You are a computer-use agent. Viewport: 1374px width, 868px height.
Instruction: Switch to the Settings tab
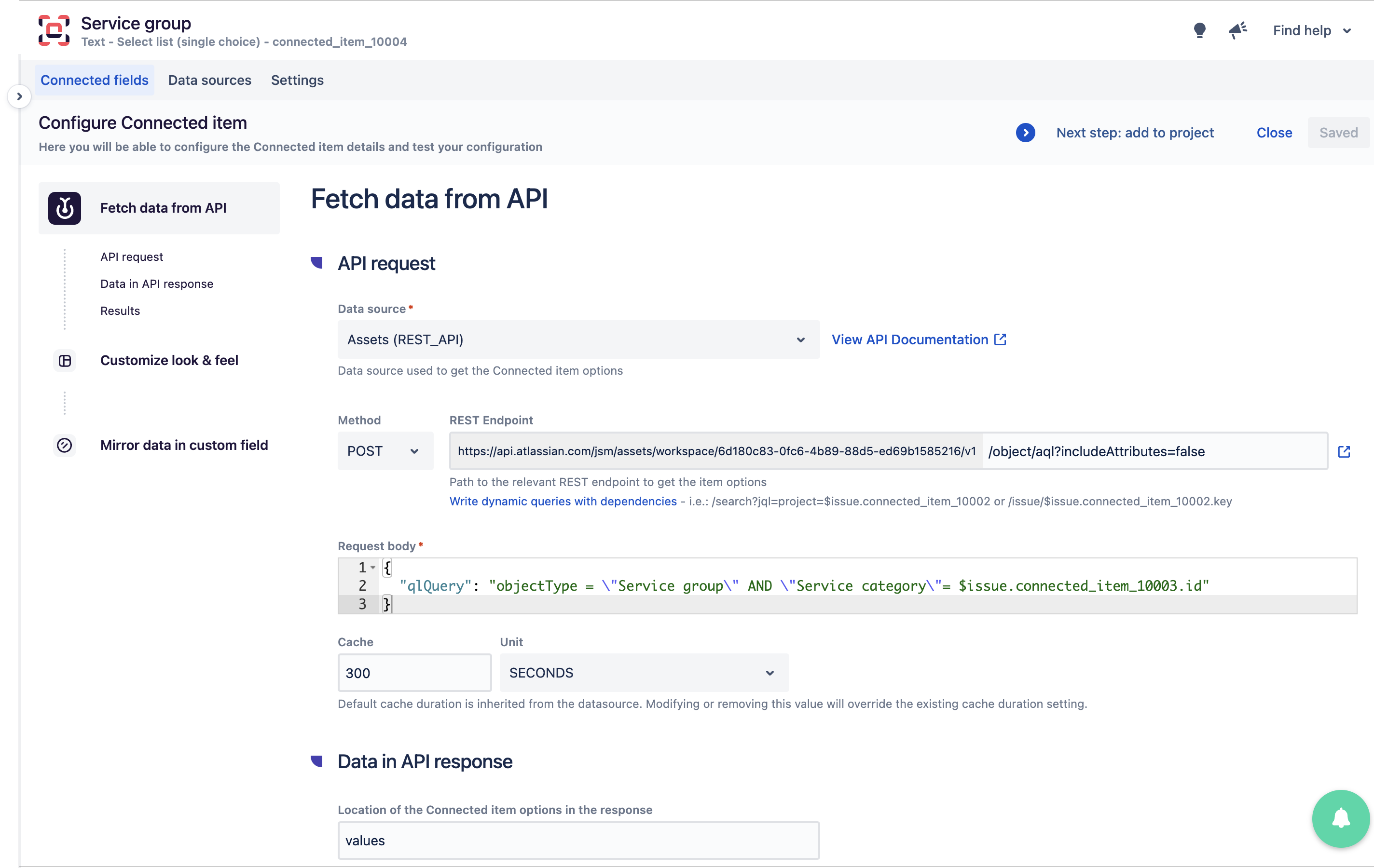(x=297, y=81)
